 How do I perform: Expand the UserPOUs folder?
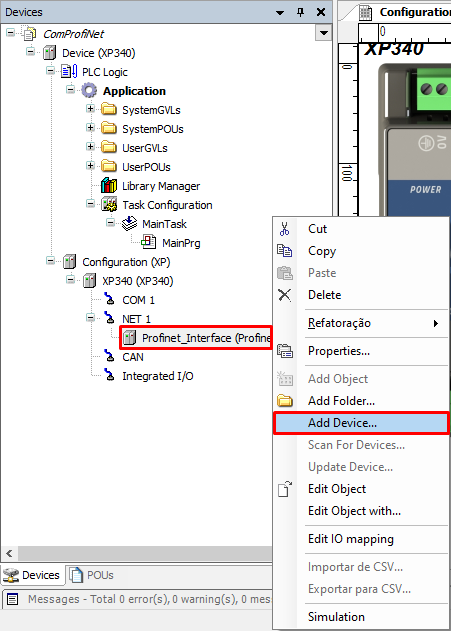[90, 165]
